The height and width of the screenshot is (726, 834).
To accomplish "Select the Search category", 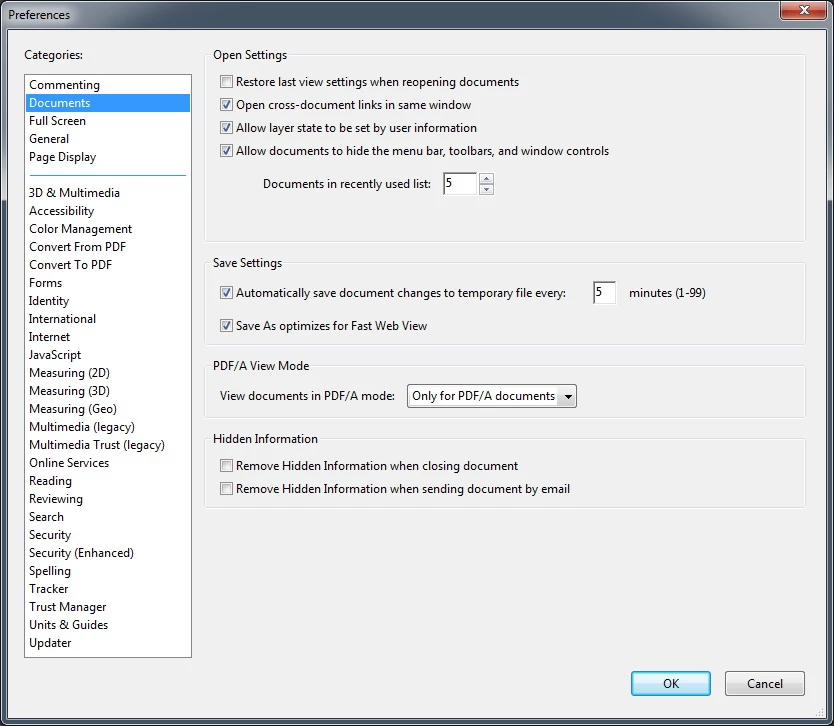I will 108,517.
